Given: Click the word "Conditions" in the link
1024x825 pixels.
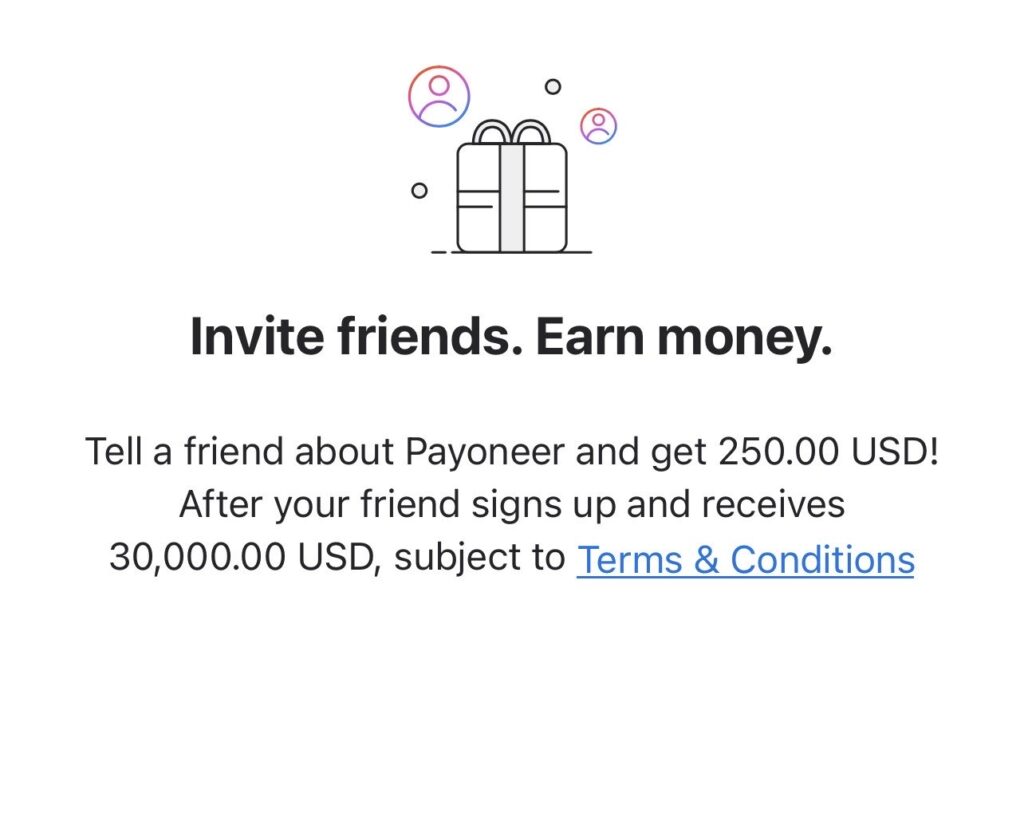Looking at the screenshot, I should click(x=822, y=559).
